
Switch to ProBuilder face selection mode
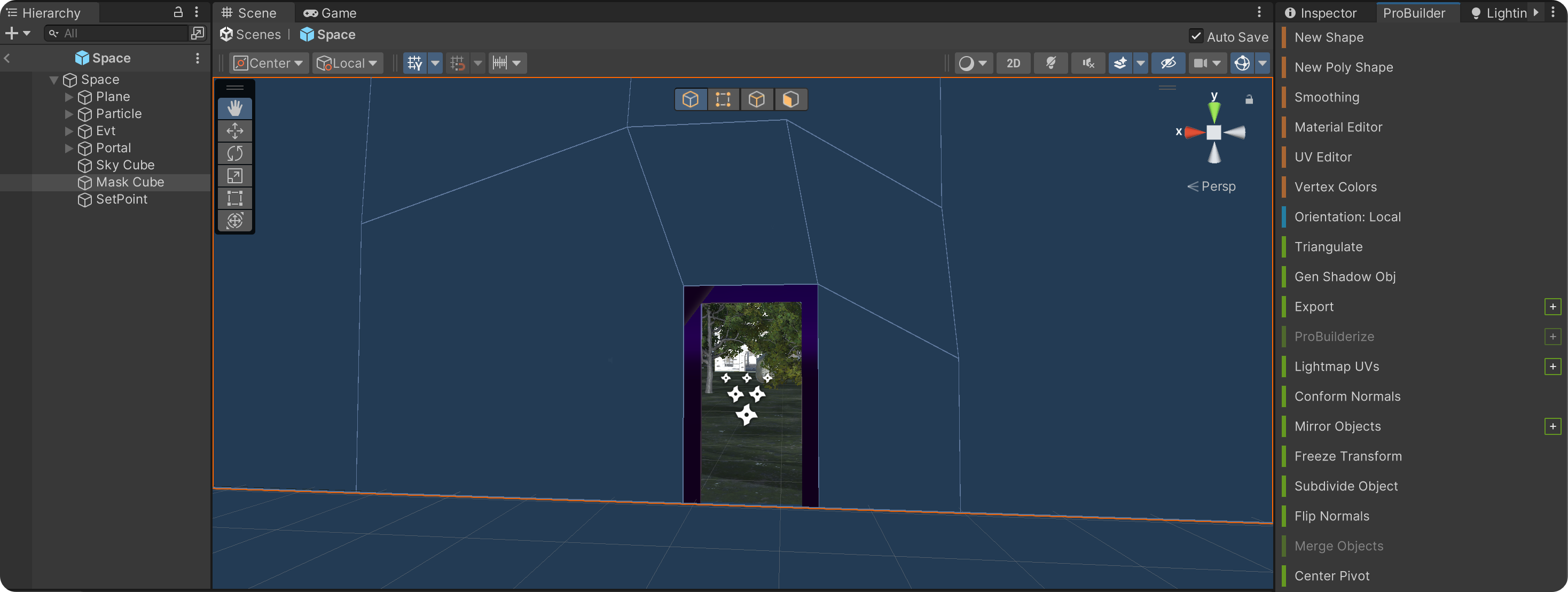point(790,99)
